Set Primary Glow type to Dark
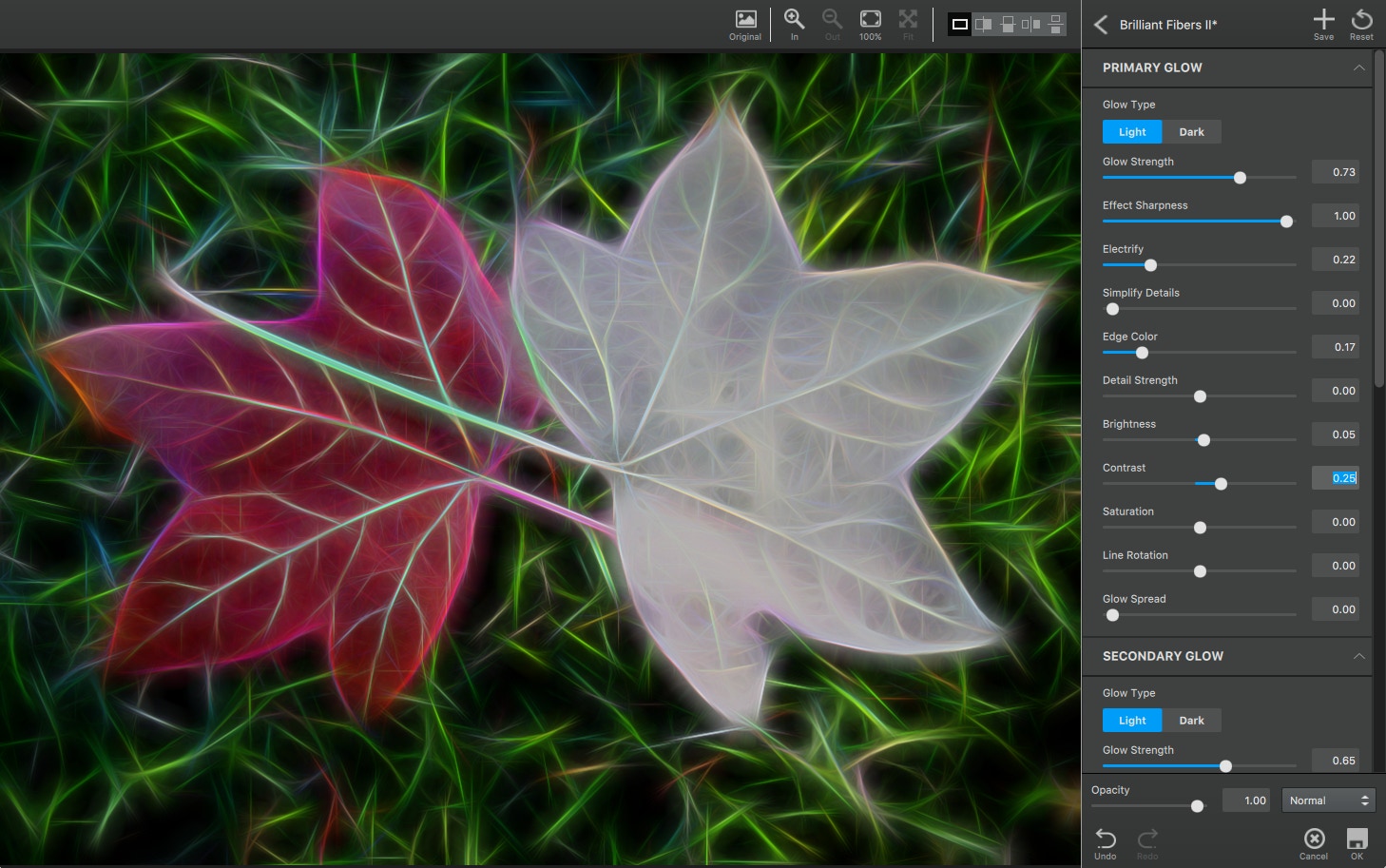 (x=1191, y=132)
